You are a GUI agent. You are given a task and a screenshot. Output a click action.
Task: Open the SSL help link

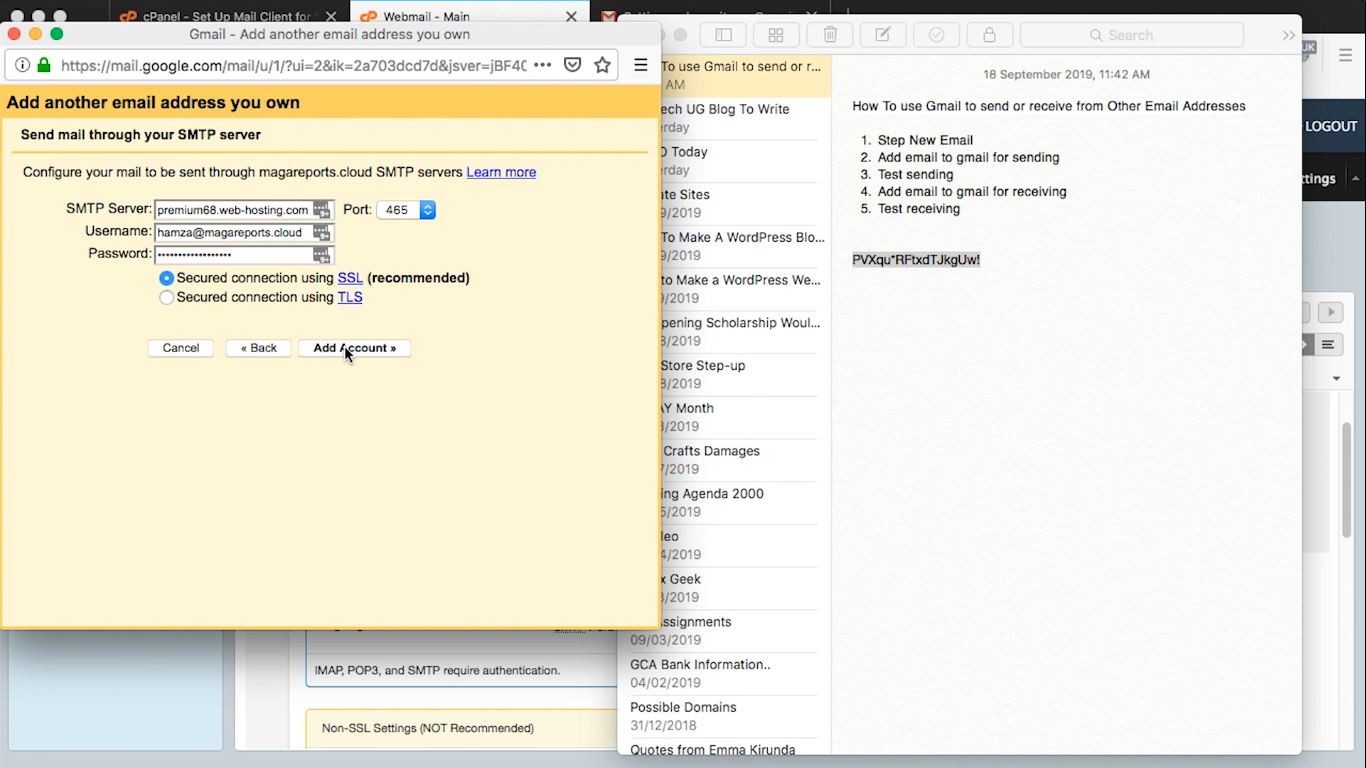point(350,278)
